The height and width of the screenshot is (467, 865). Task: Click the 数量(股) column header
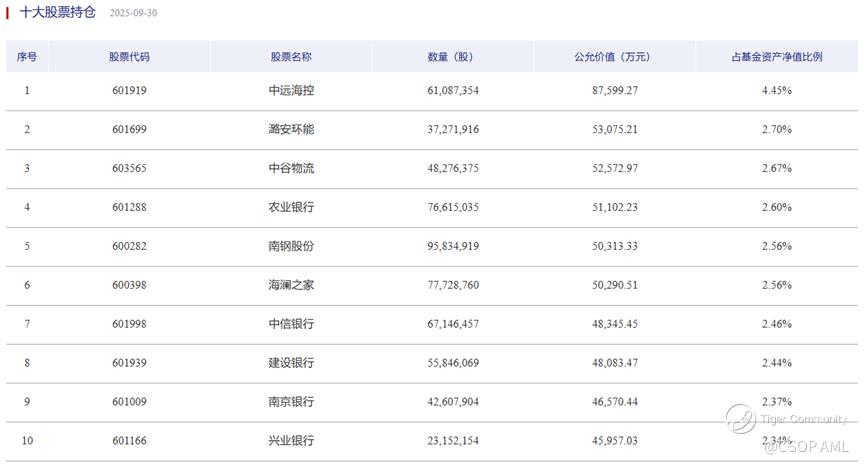(452, 56)
